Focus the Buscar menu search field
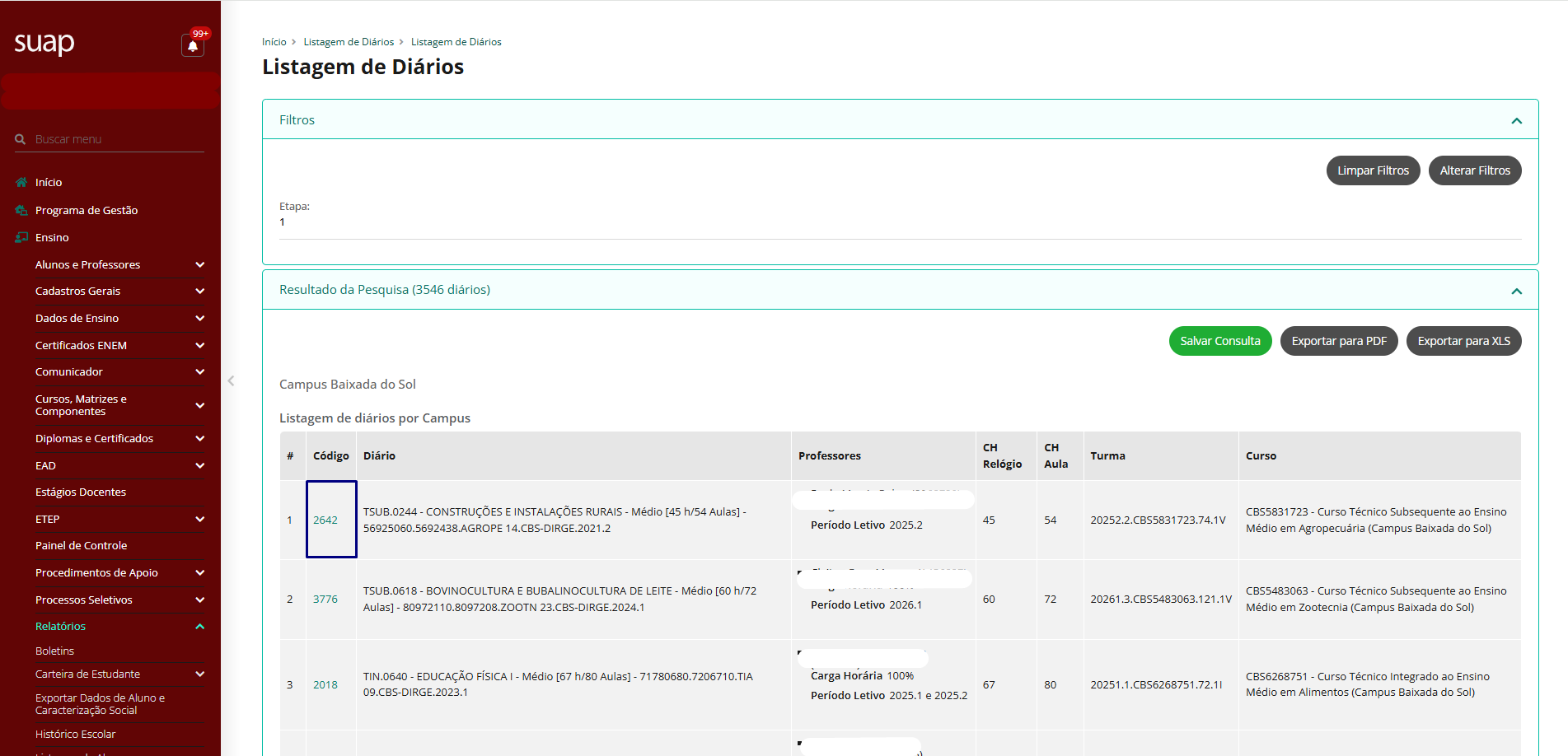 tap(115, 139)
